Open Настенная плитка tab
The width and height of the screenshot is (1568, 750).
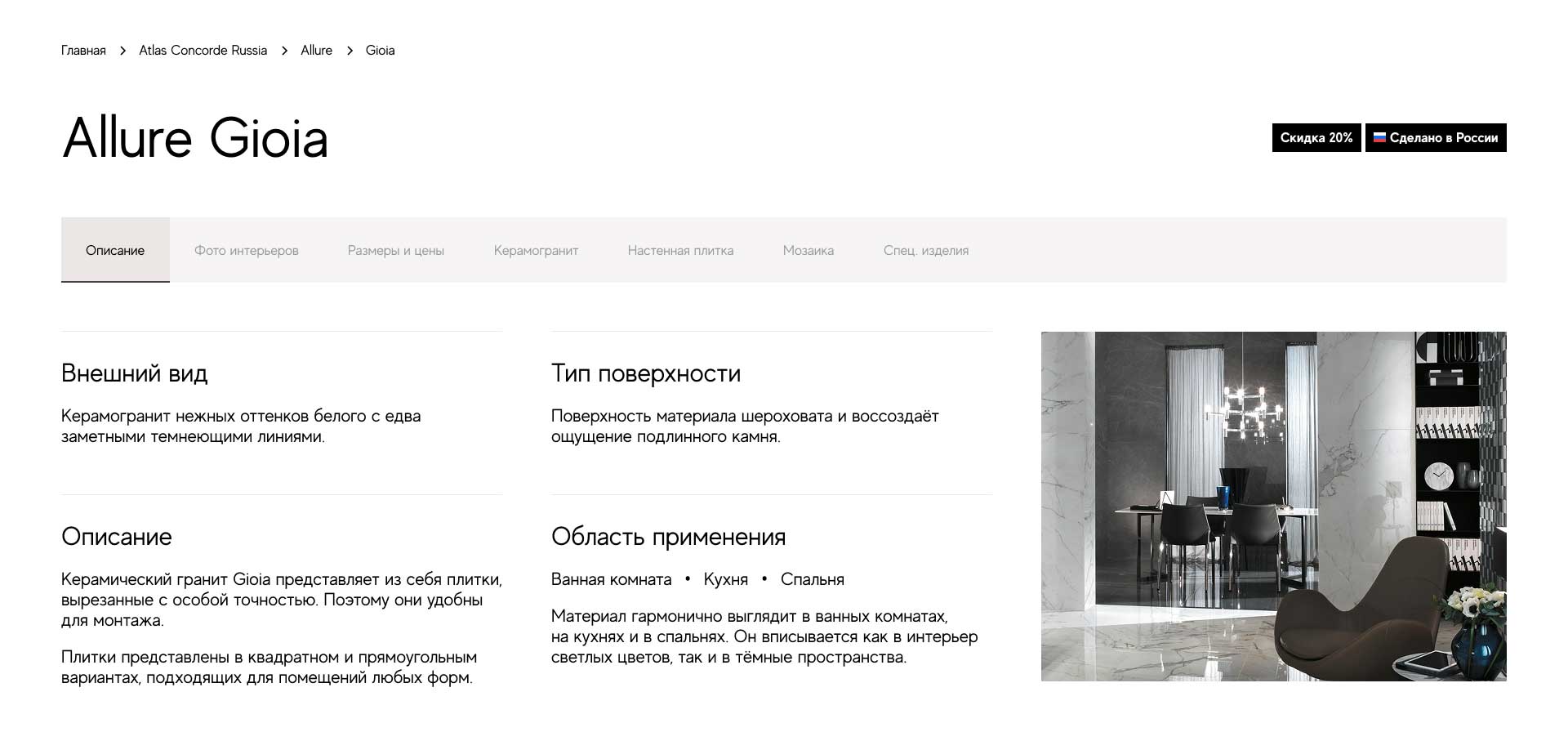680,250
